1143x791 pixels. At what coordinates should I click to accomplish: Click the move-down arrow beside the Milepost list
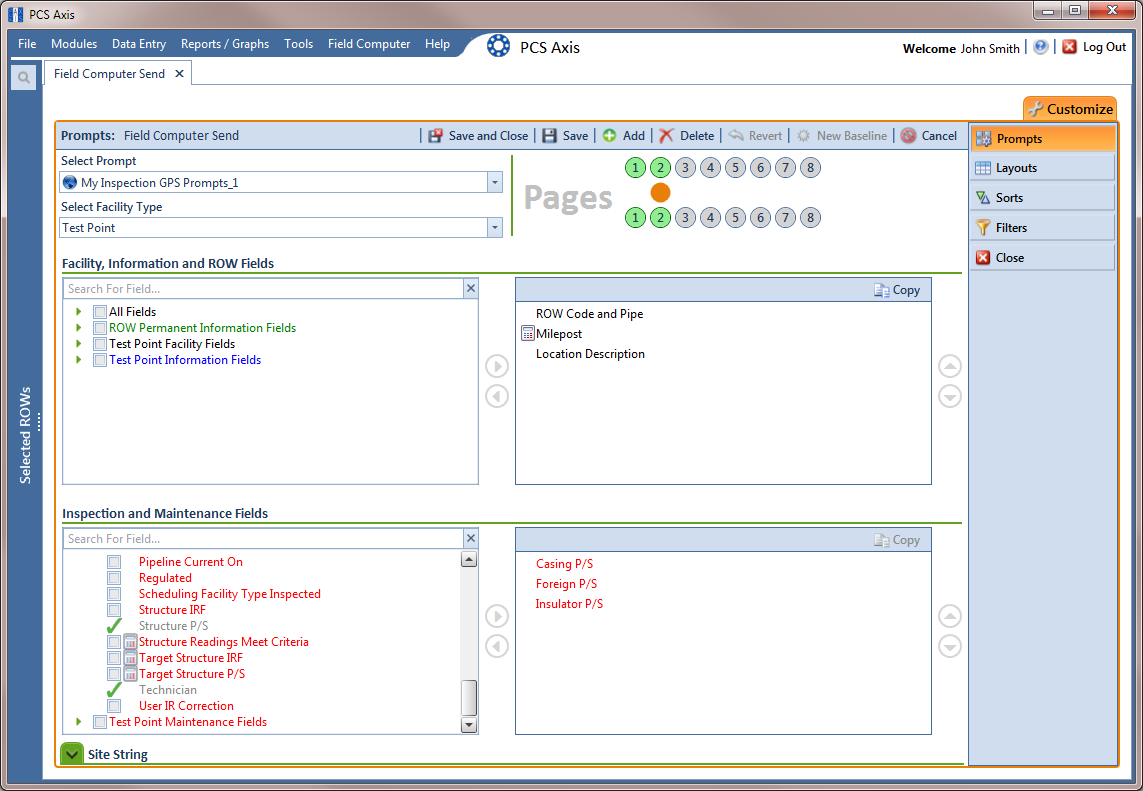950,397
